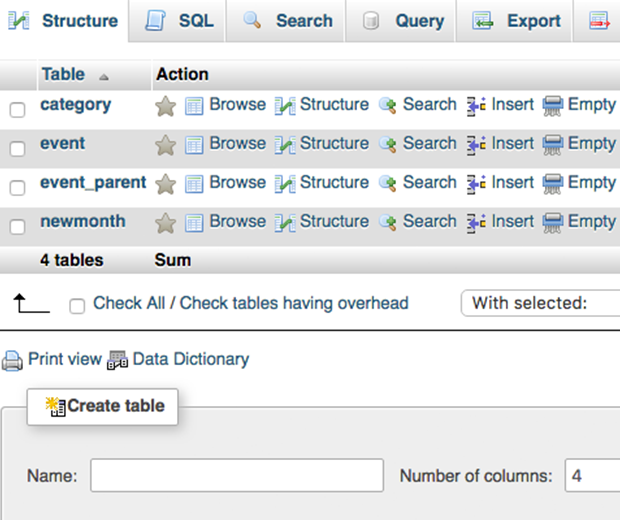This screenshot has height=520, width=620.
Task: Sort by the Table column header
Action: [x=63, y=74]
